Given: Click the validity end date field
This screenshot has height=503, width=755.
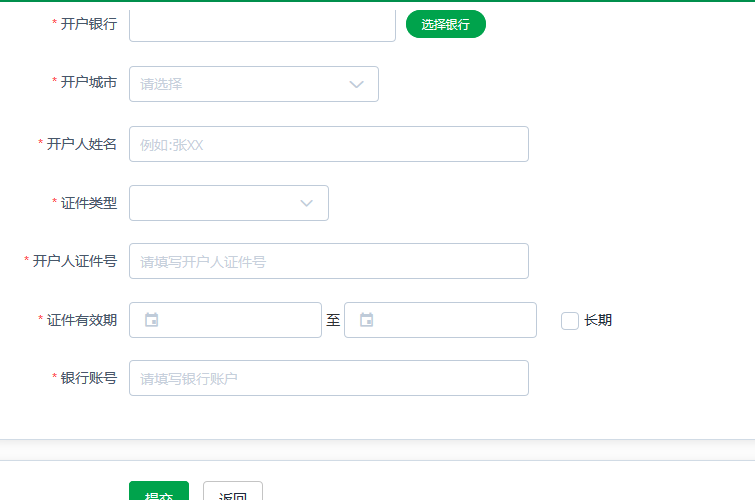Looking at the screenshot, I should [x=452, y=320].
